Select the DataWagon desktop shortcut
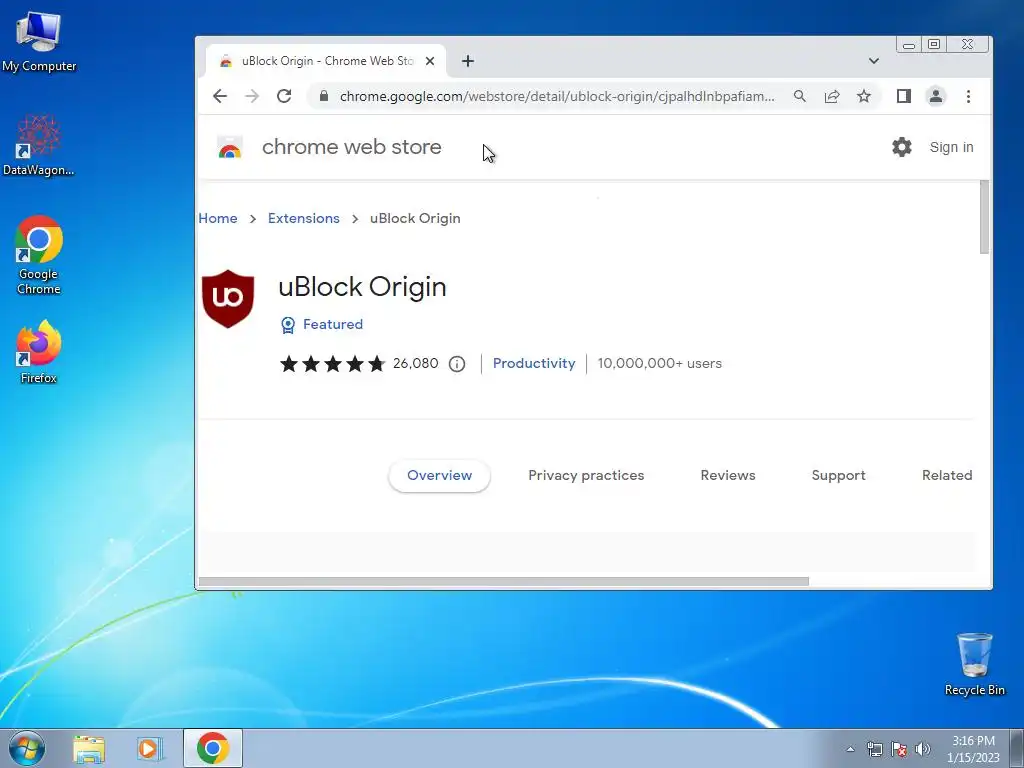 39,146
